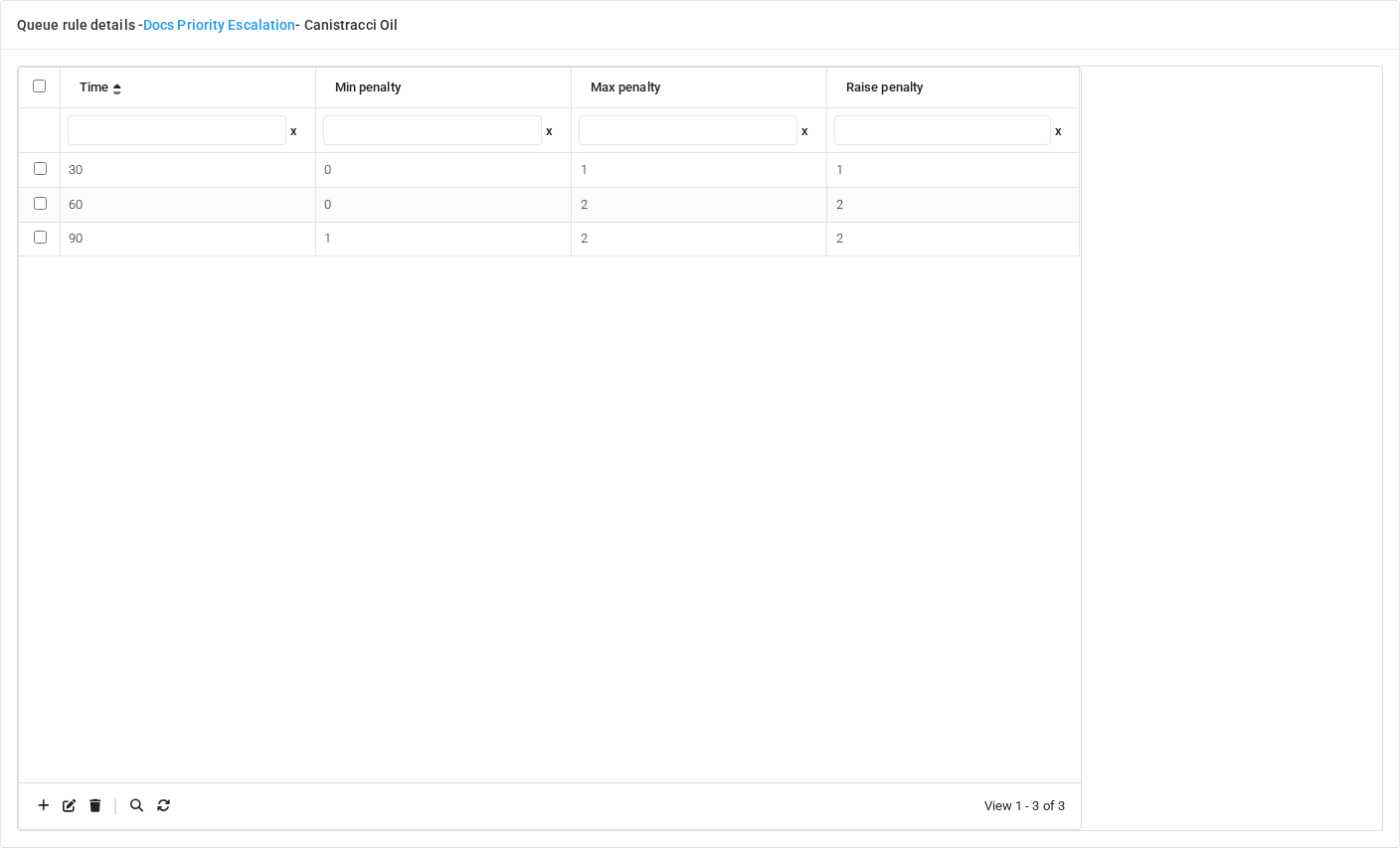This screenshot has width=1400, height=848.
Task: Add a new rule detail row
Action: pos(44,805)
